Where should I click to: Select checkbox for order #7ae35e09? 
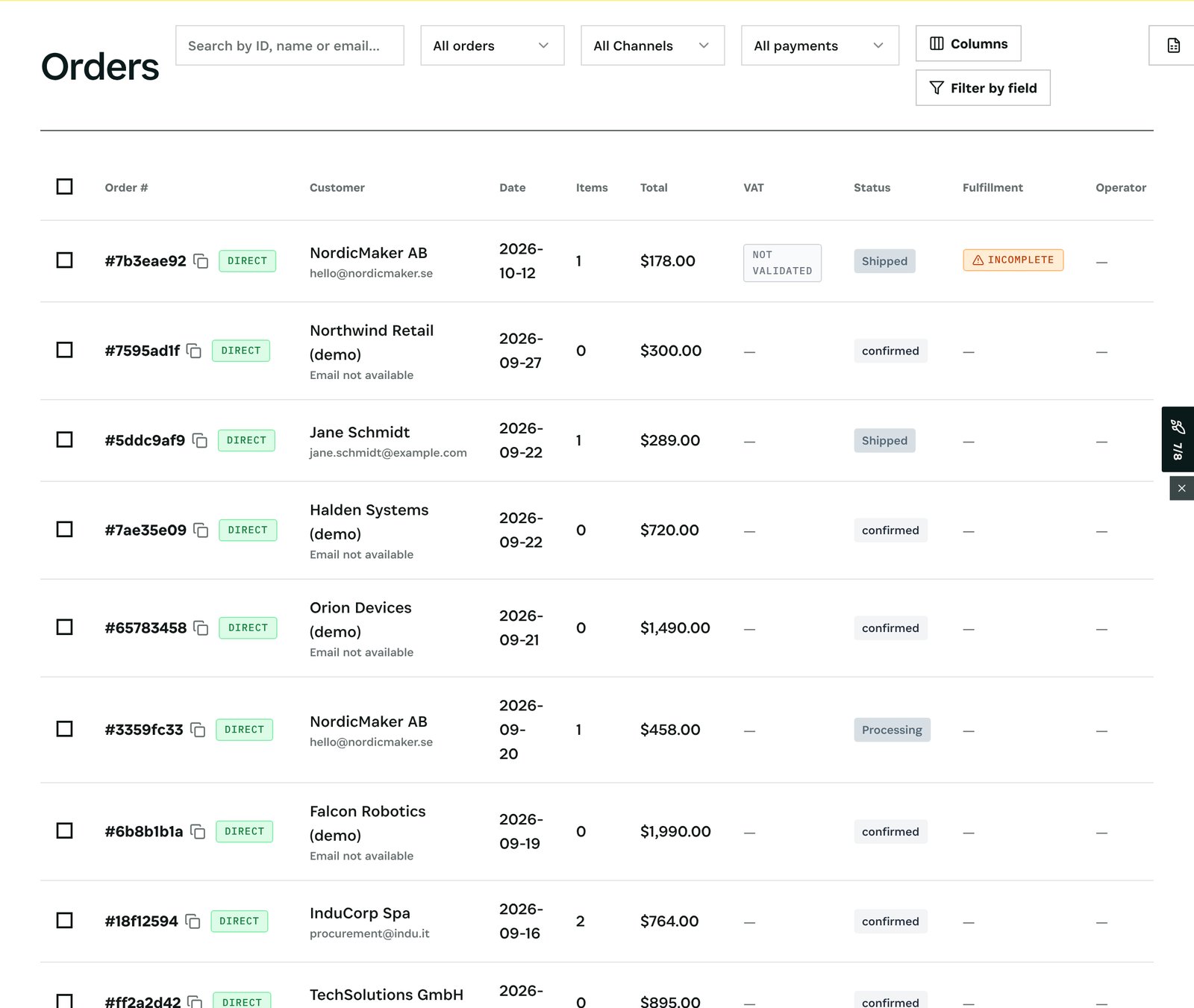coord(65,530)
